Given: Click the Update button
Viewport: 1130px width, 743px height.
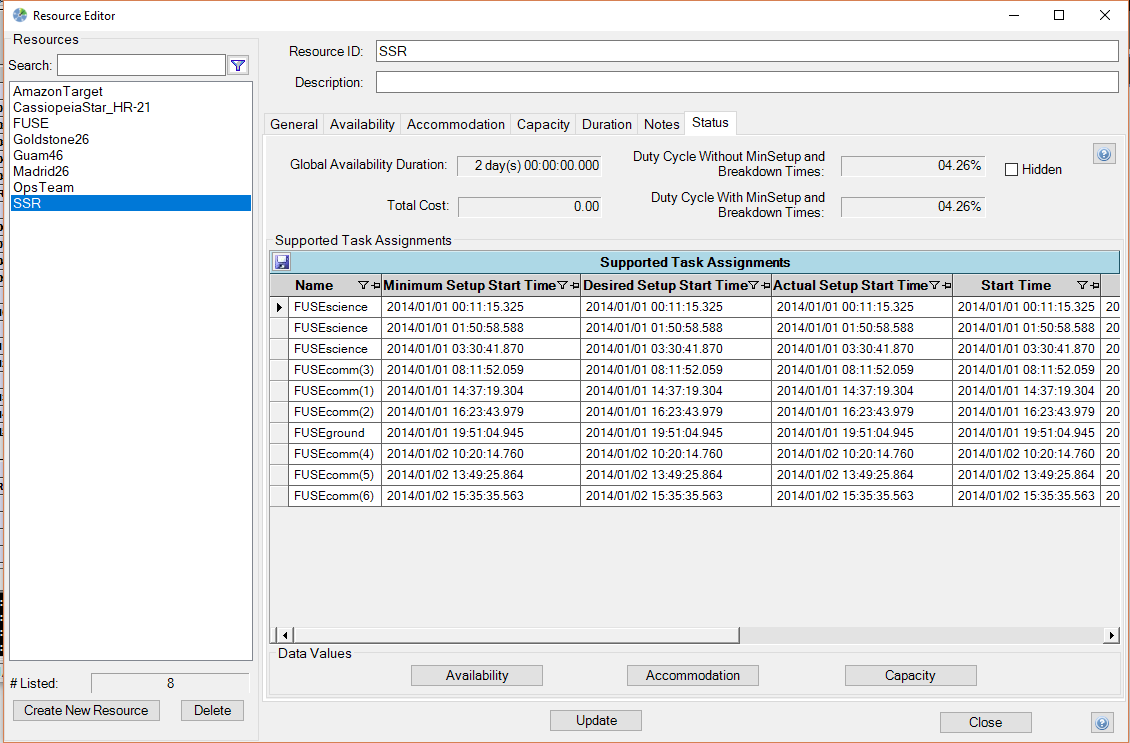Looking at the screenshot, I should pos(596,721).
